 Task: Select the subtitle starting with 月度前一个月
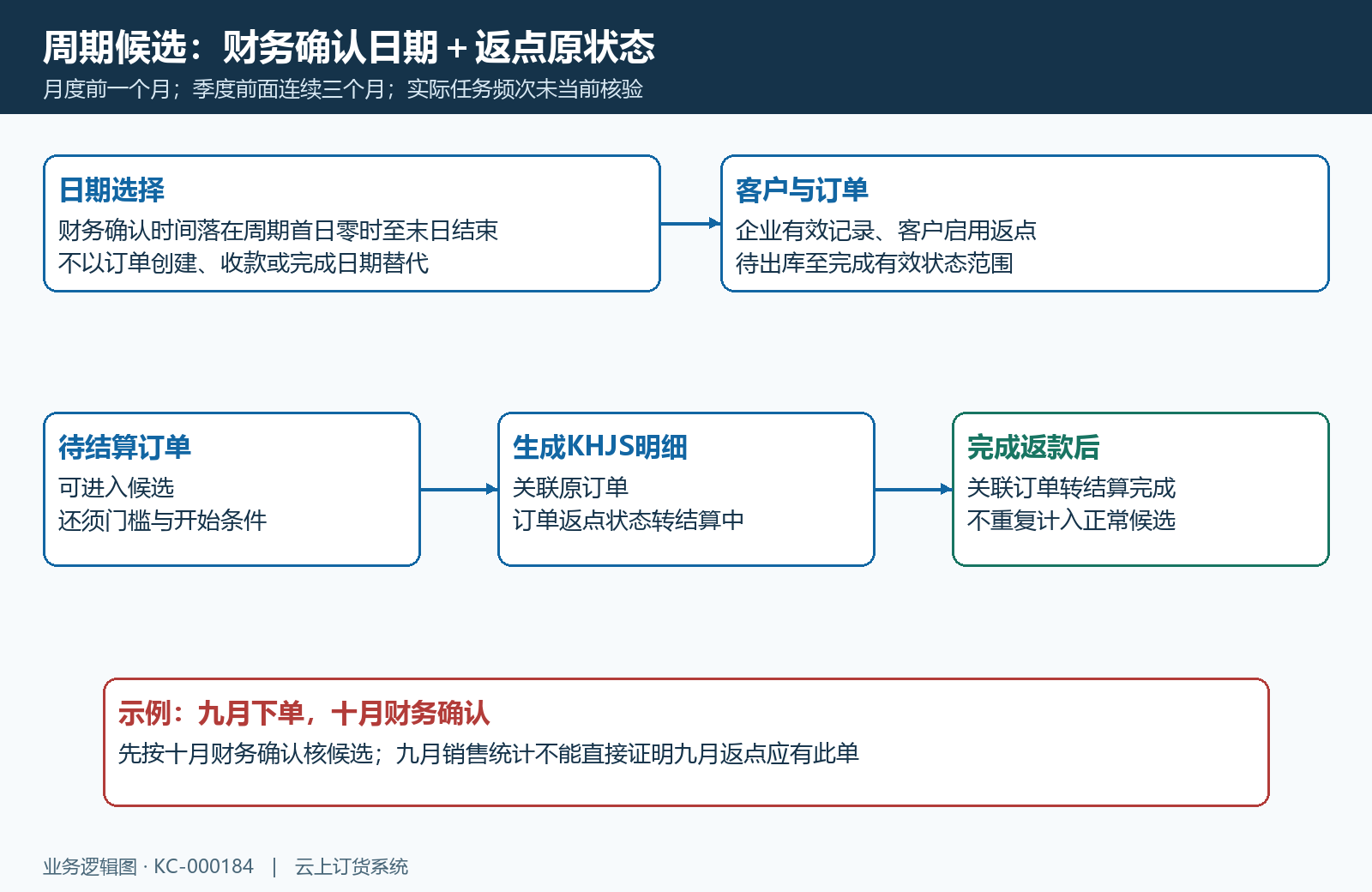pyautogui.click(x=343, y=89)
